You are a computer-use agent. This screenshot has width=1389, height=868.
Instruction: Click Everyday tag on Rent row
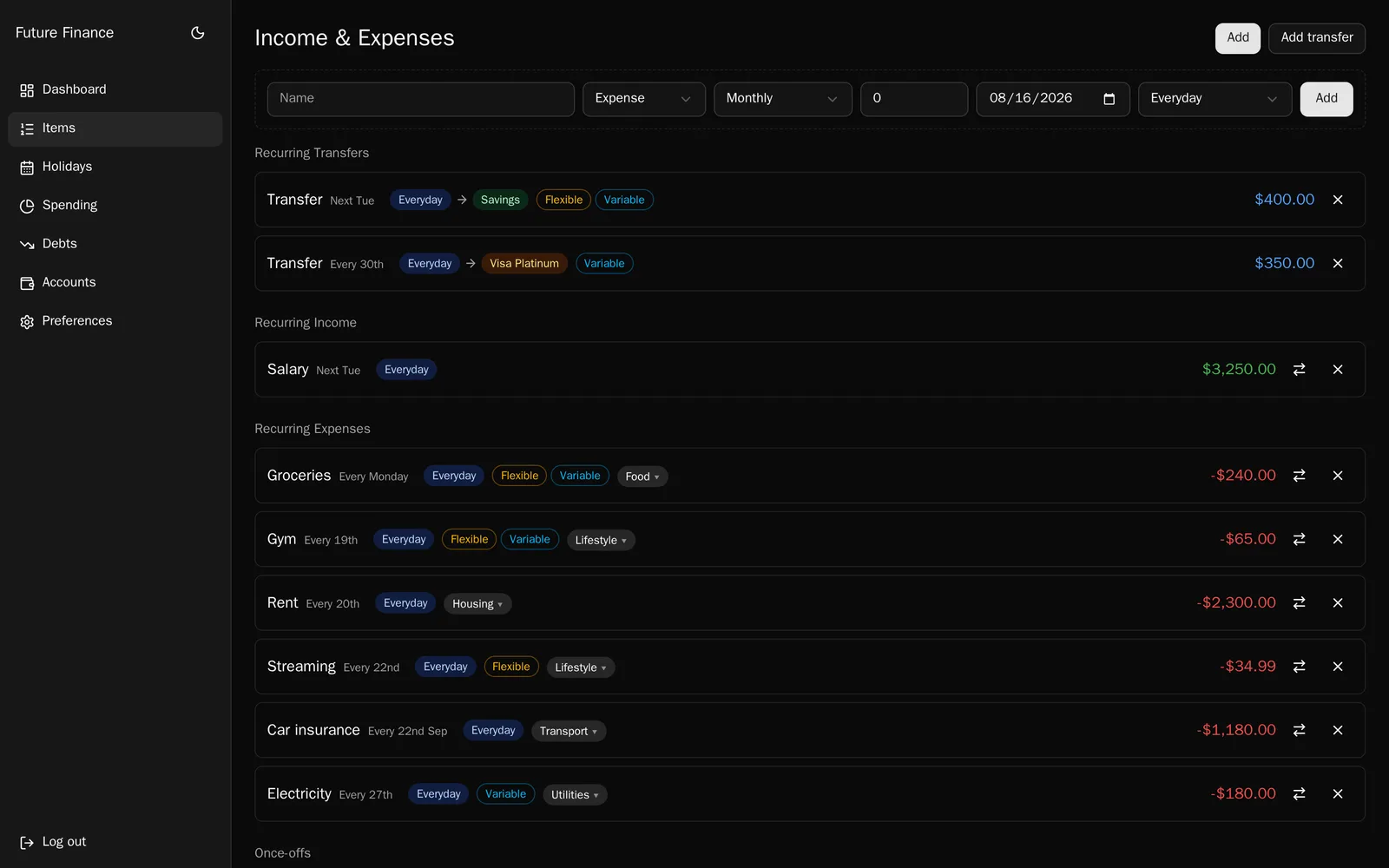click(x=405, y=603)
